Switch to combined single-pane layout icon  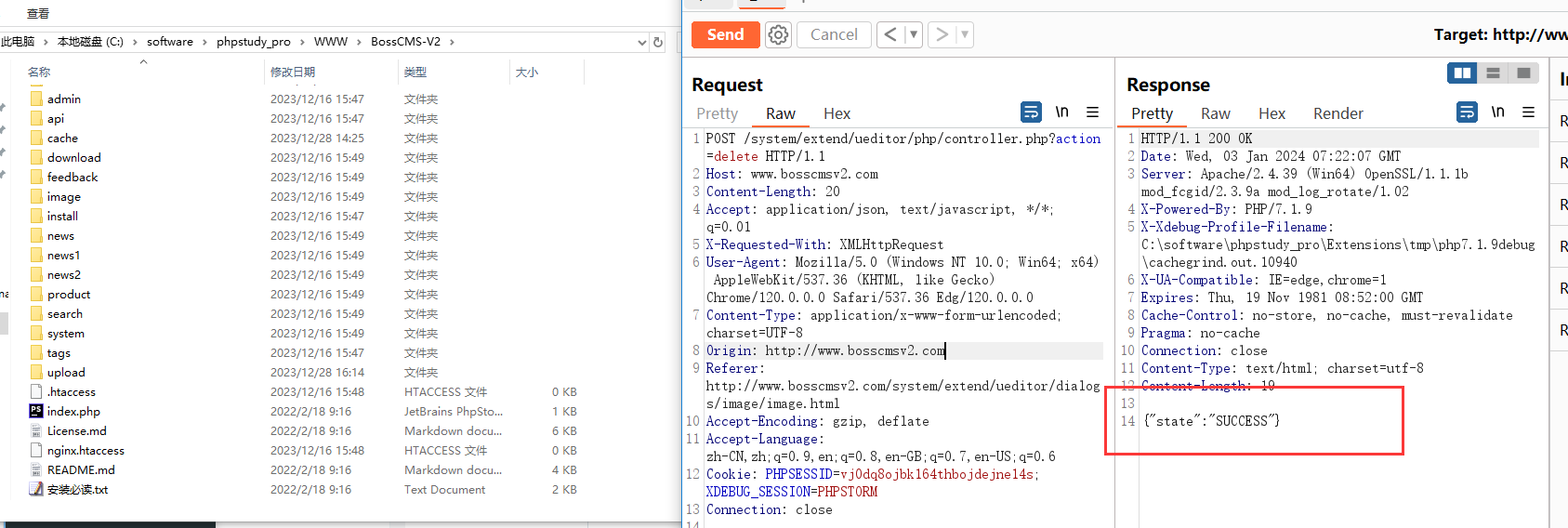(1523, 73)
